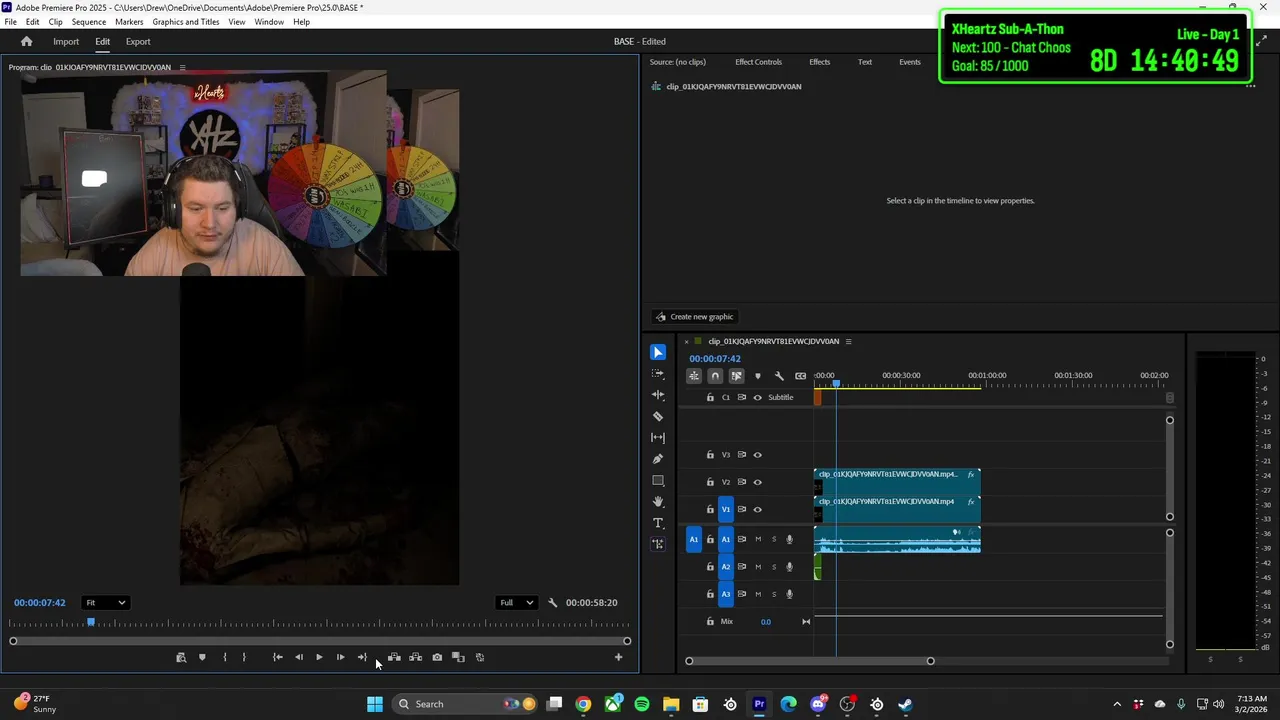Mute audio track A1

pos(757,539)
